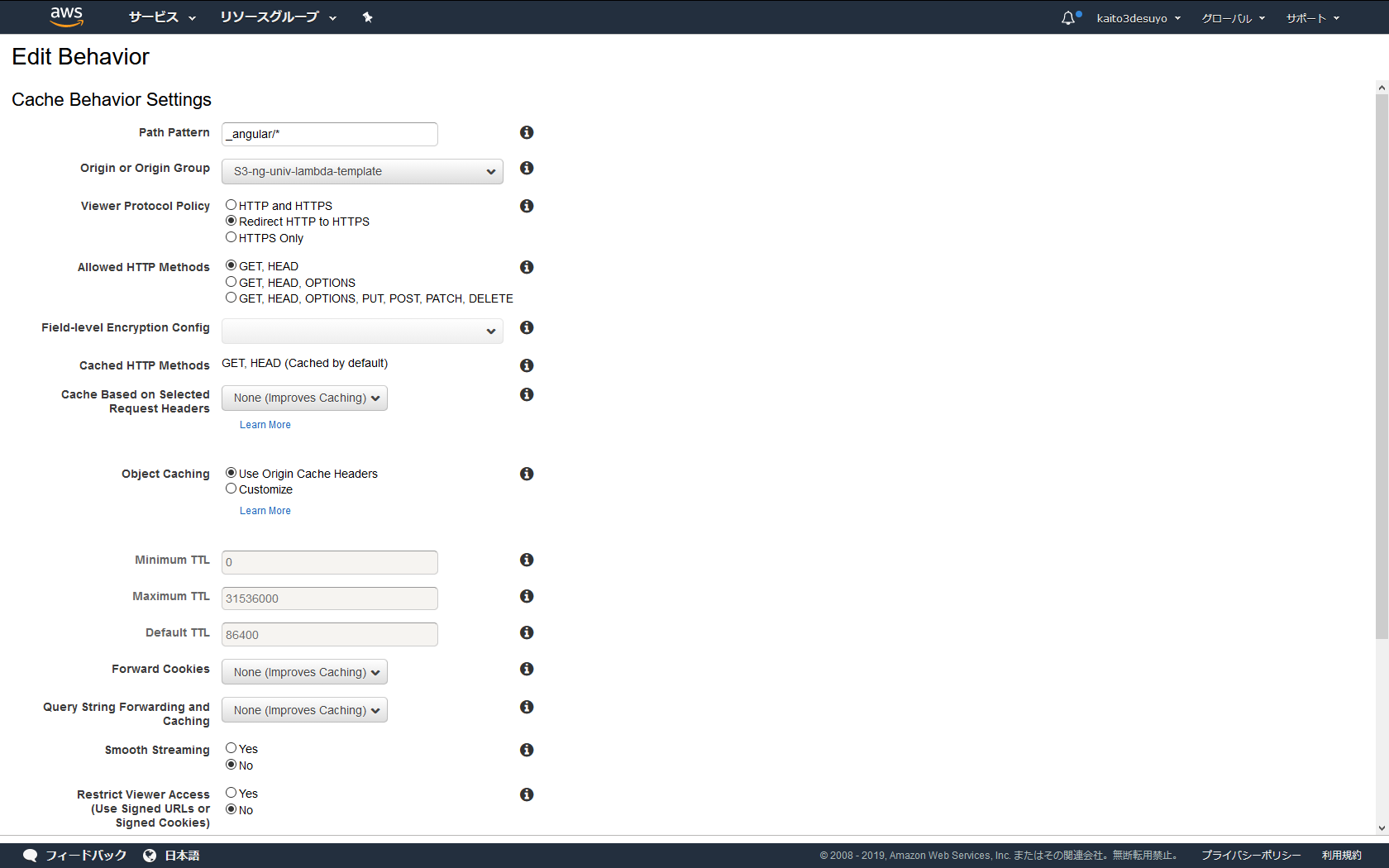Click the Minimum TTL field
The height and width of the screenshot is (868, 1389).
[330, 562]
